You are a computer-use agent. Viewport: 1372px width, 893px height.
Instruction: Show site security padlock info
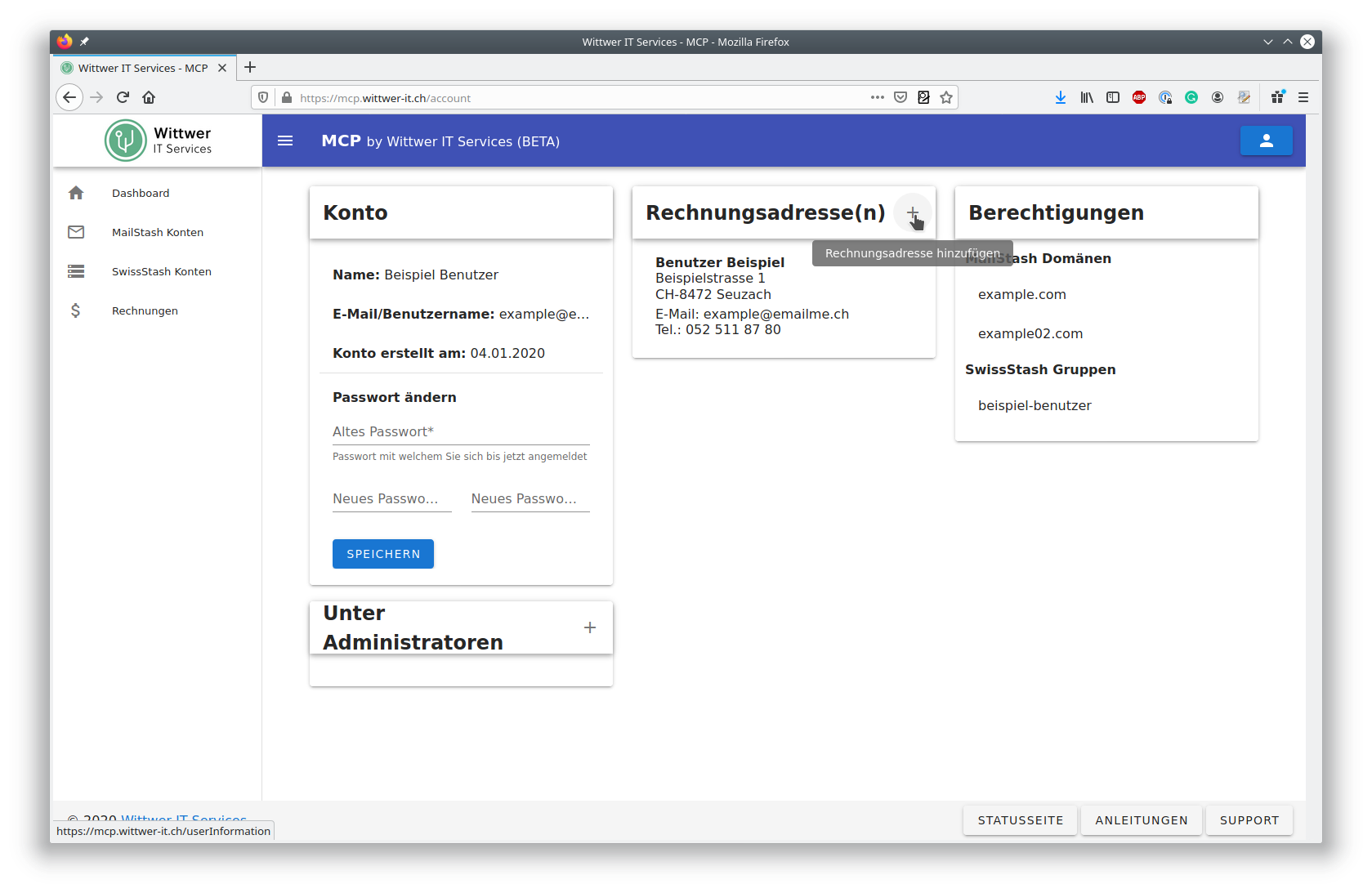point(287,97)
